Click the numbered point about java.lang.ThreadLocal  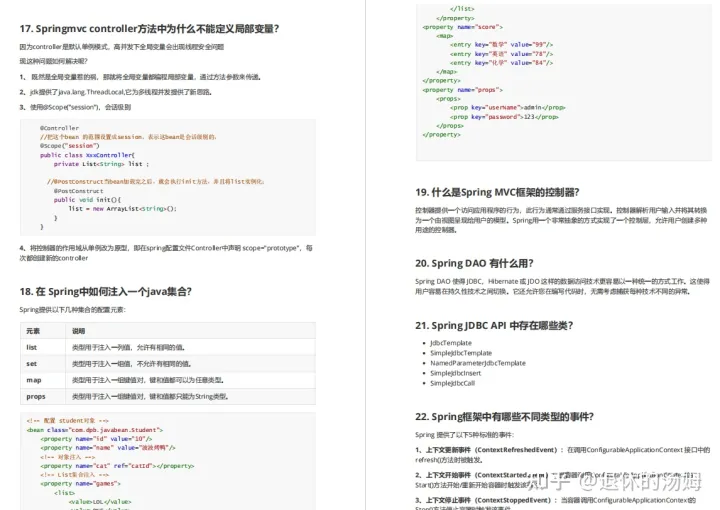(x=116, y=92)
